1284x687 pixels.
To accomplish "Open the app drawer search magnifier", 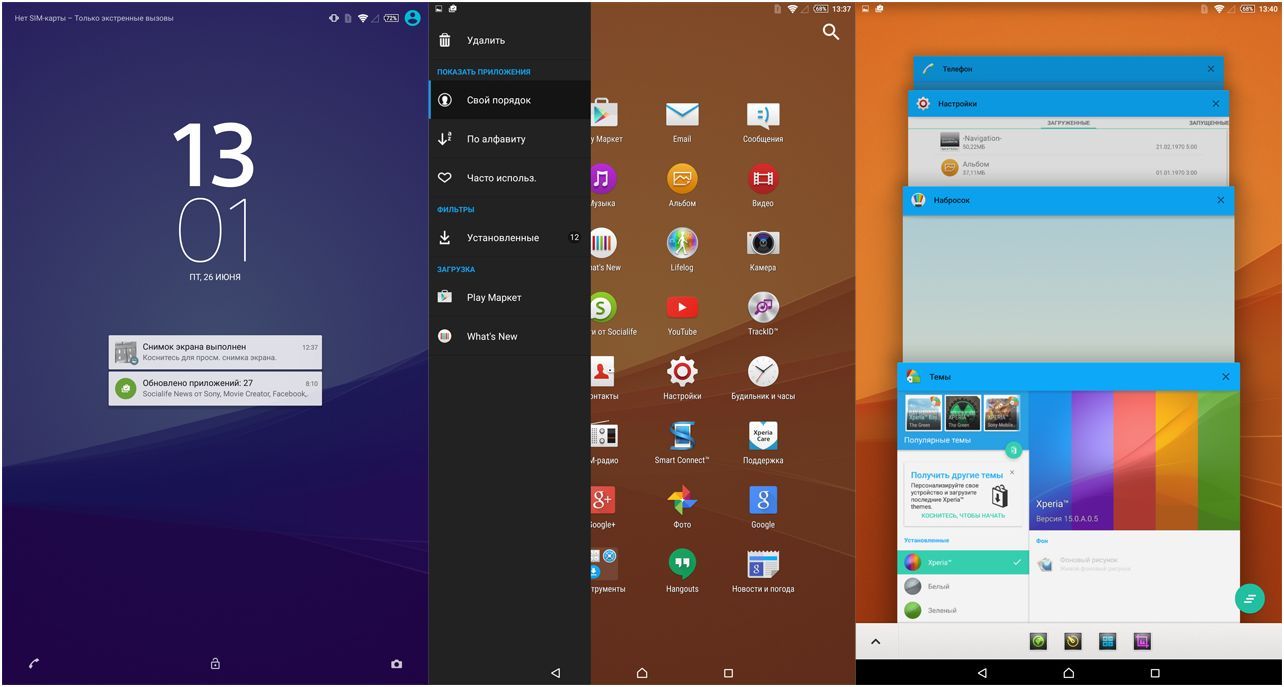I will [830, 32].
